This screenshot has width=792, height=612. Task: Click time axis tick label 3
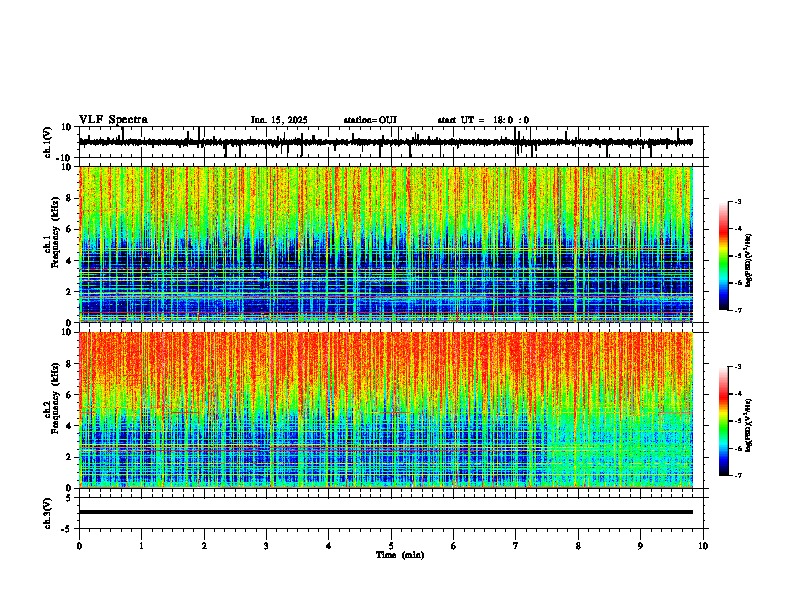pyautogui.click(x=266, y=546)
